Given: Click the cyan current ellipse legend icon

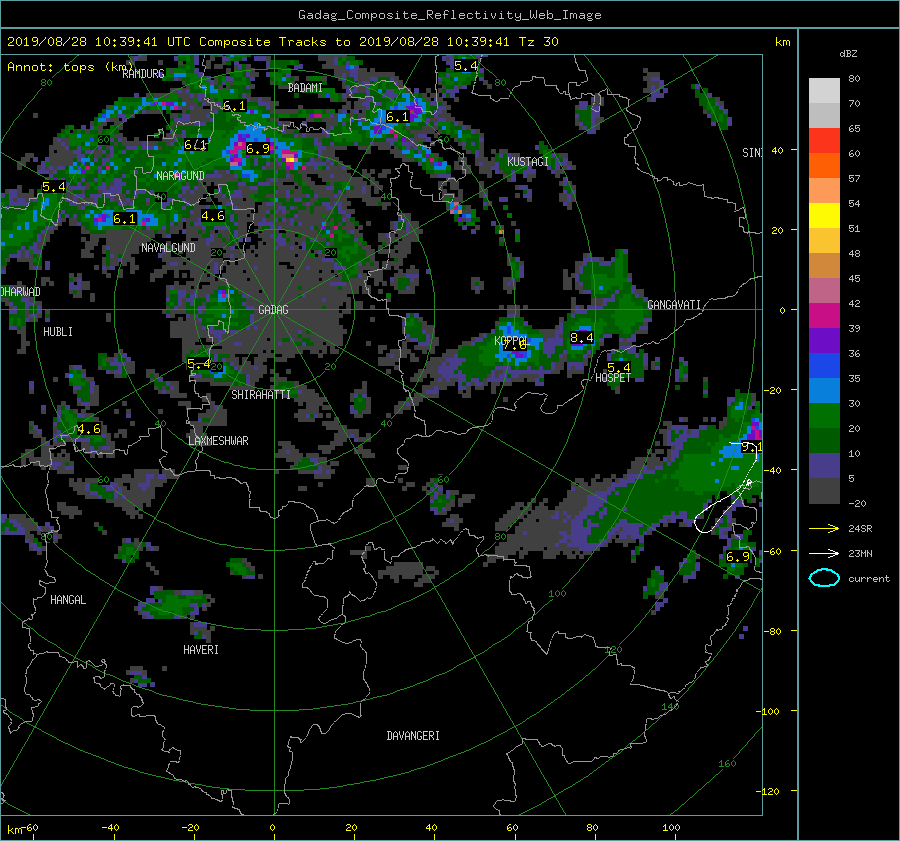Looking at the screenshot, I should (x=824, y=578).
